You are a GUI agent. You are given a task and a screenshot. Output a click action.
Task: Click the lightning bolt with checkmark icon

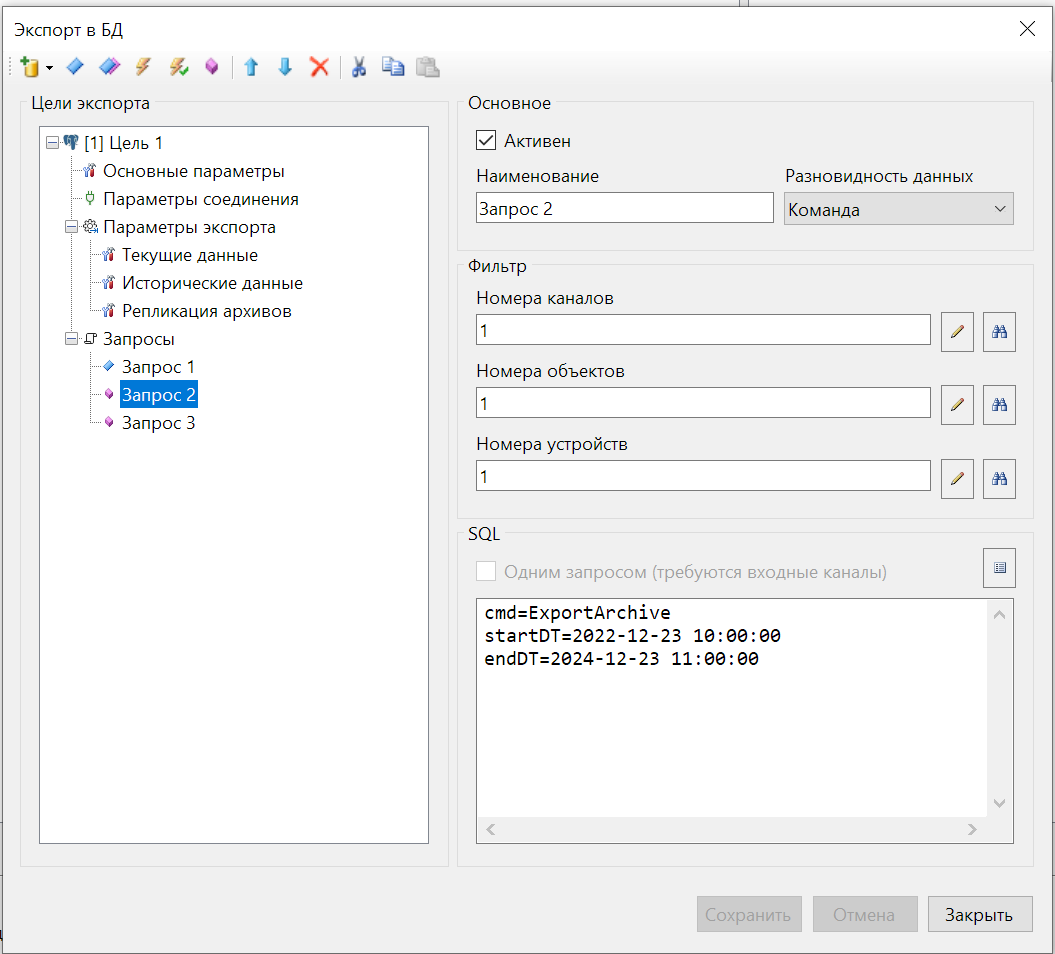click(x=178, y=67)
